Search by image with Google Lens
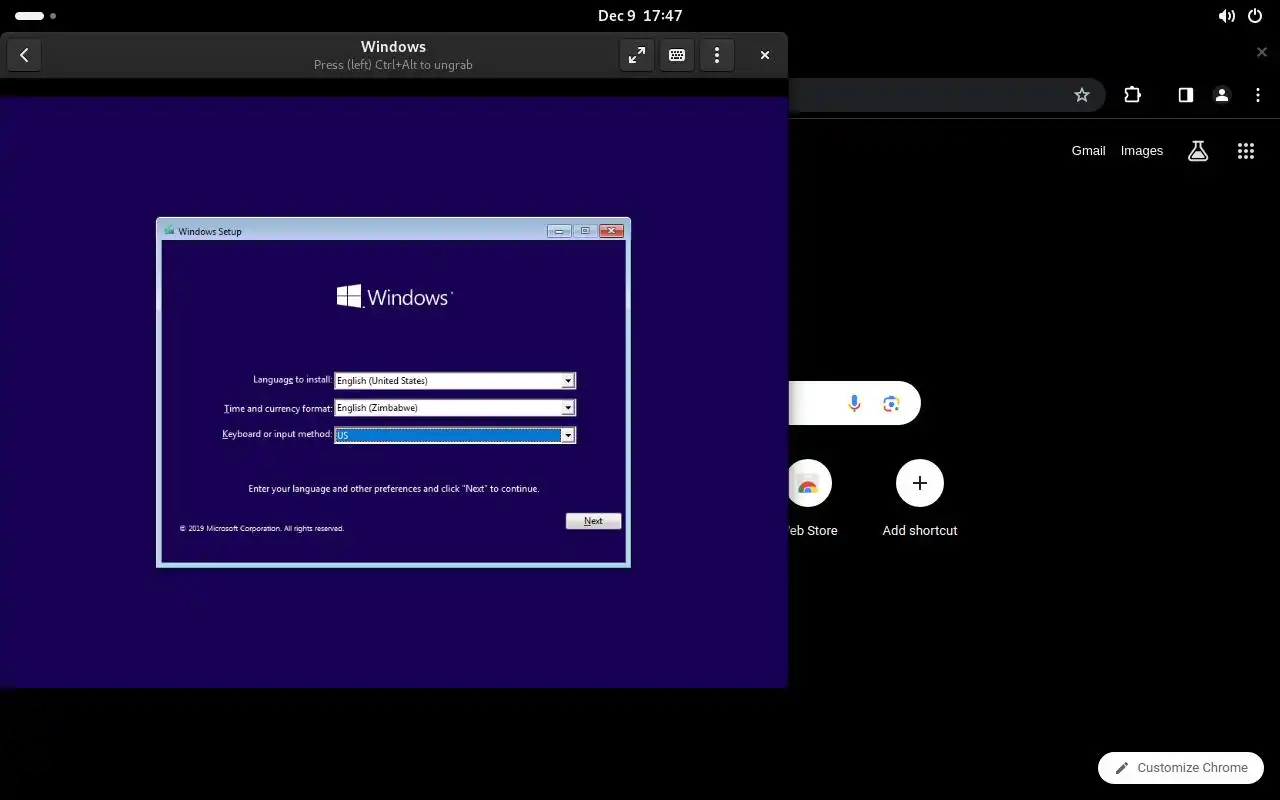Viewport: 1280px width, 800px height. [x=891, y=403]
